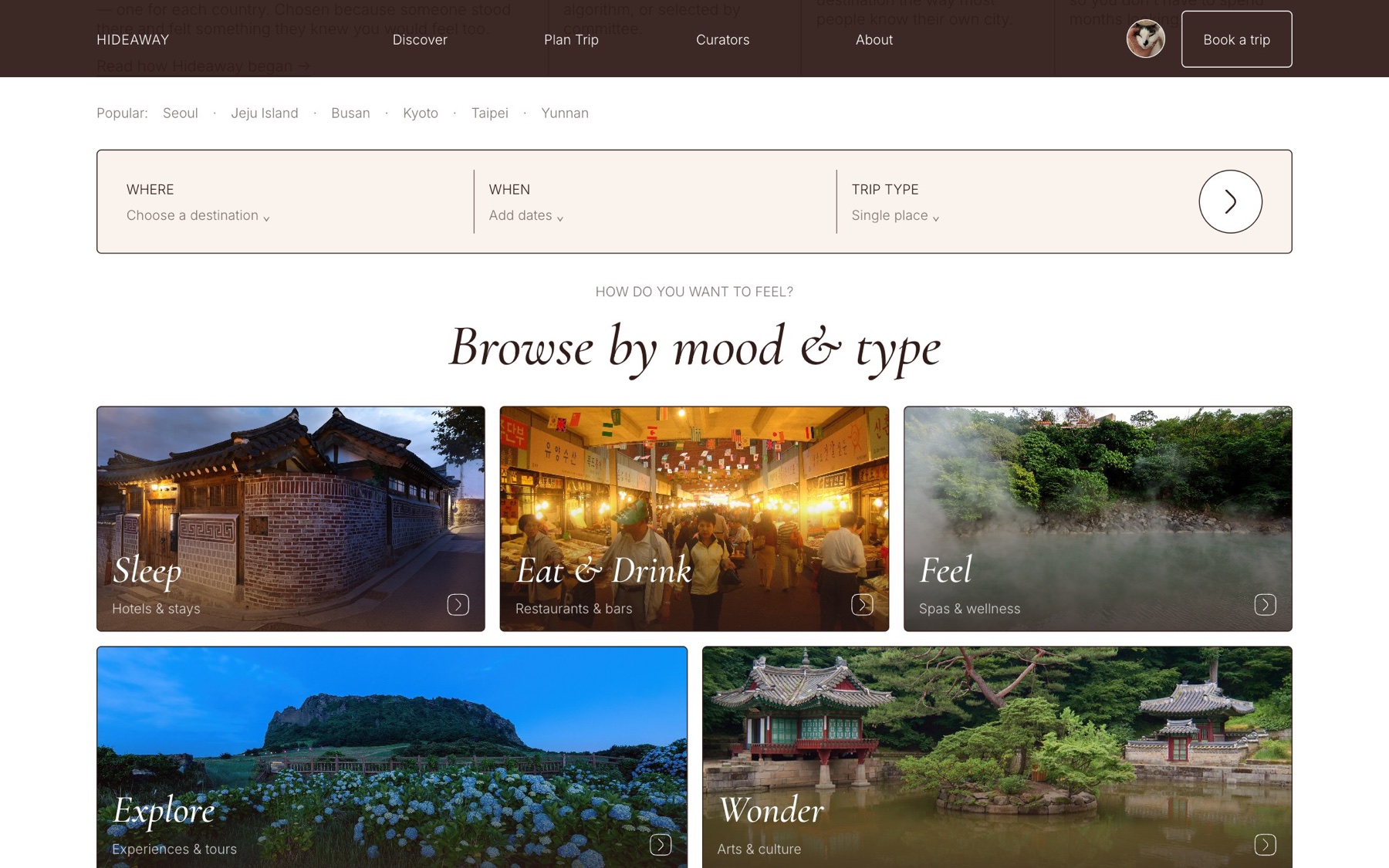Click the 'HOW DO YOU WANT TO FEEL?' text

click(694, 292)
